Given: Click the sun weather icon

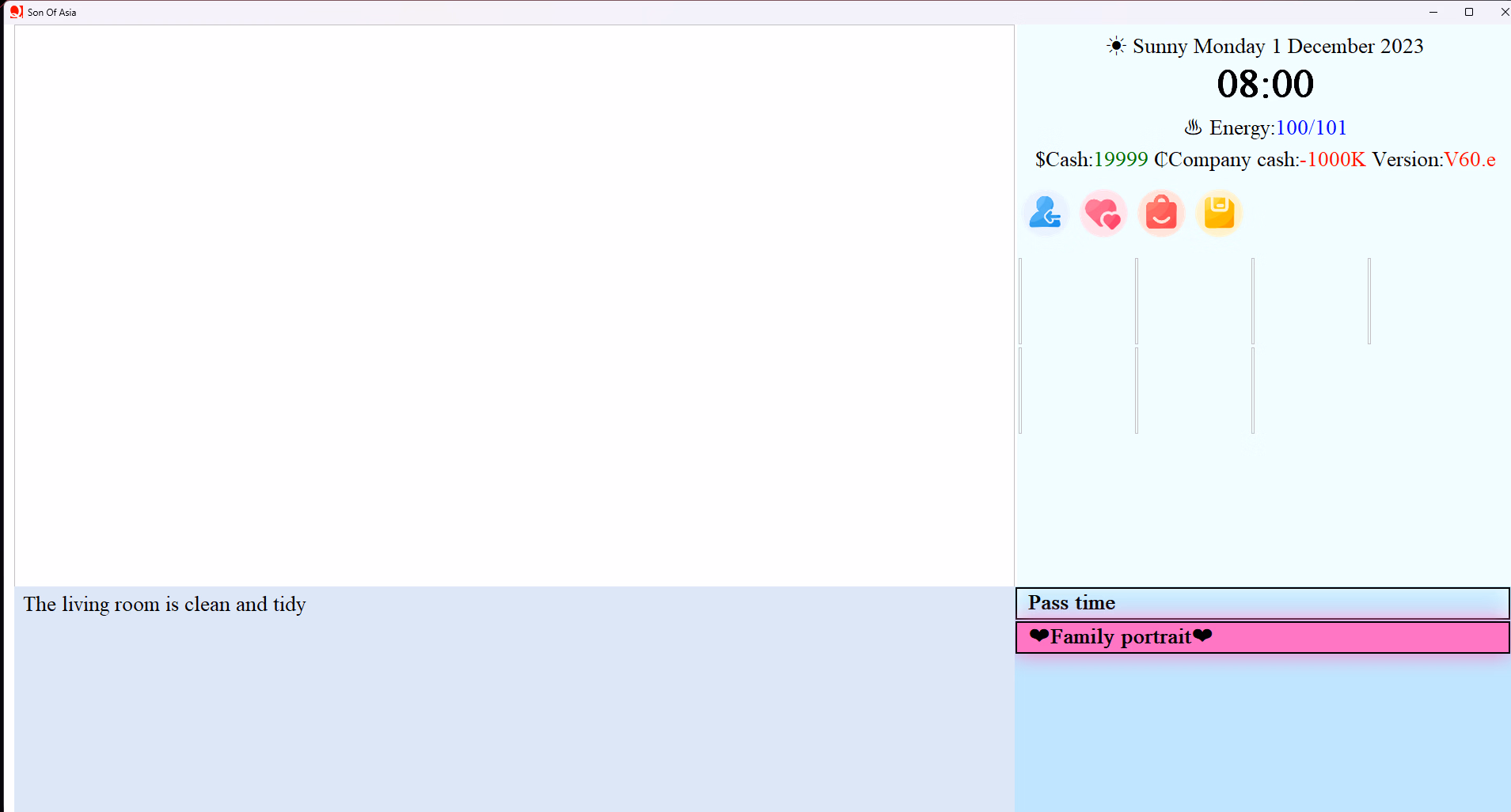Looking at the screenshot, I should click(1116, 46).
